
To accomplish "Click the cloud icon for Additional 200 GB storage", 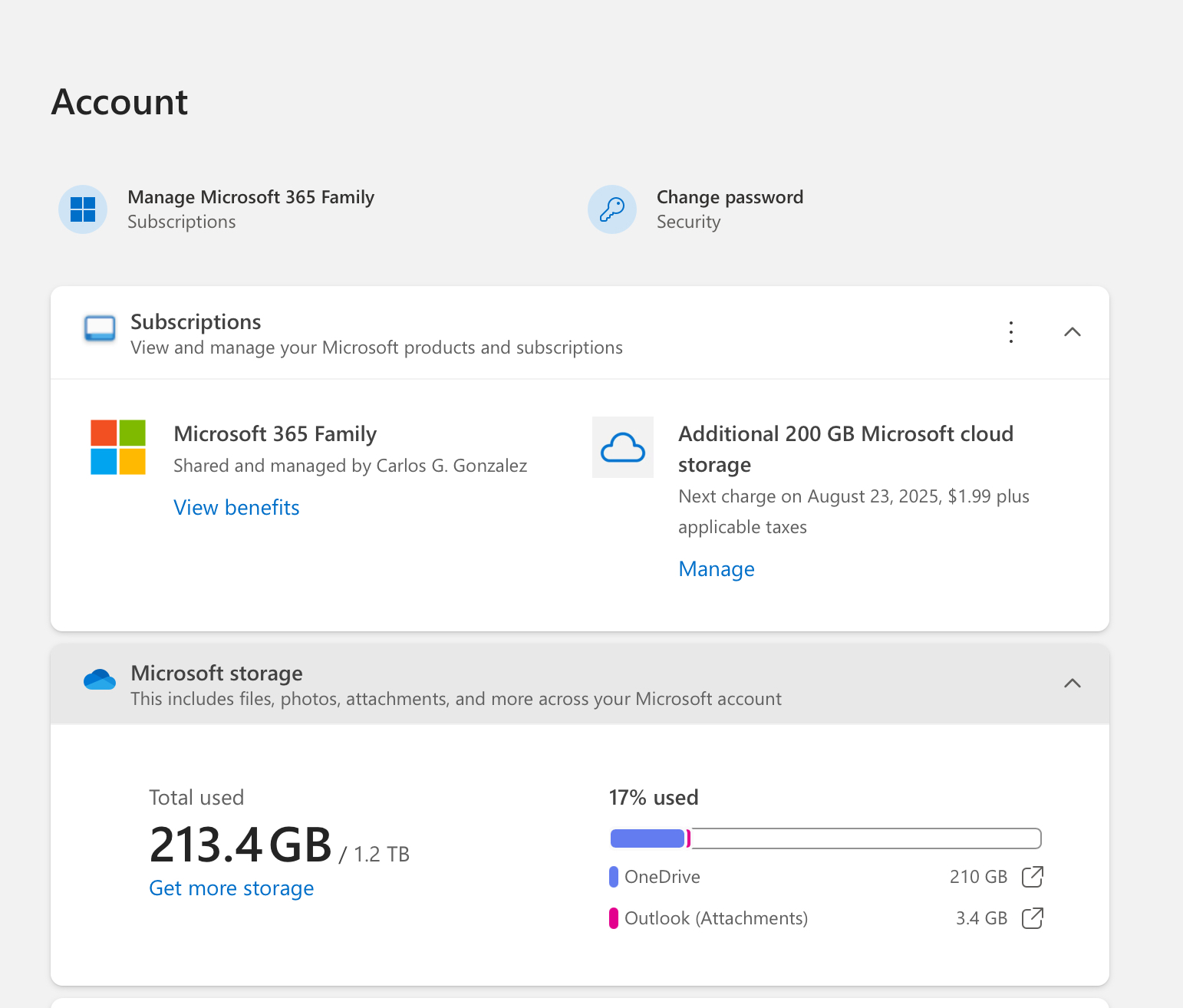I will (x=623, y=447).
